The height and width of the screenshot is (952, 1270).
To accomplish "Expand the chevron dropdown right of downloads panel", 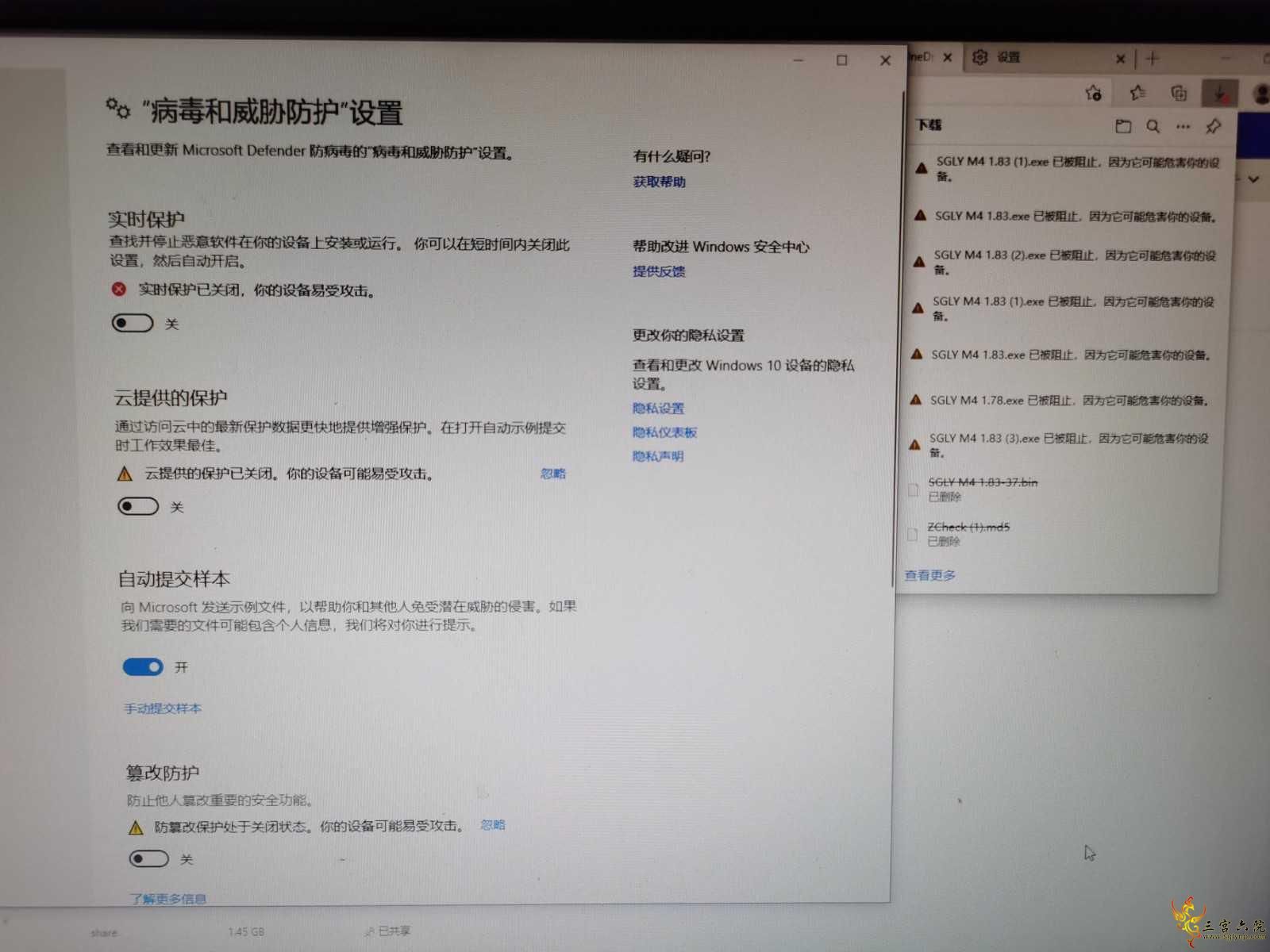I will pos(1253,178).
